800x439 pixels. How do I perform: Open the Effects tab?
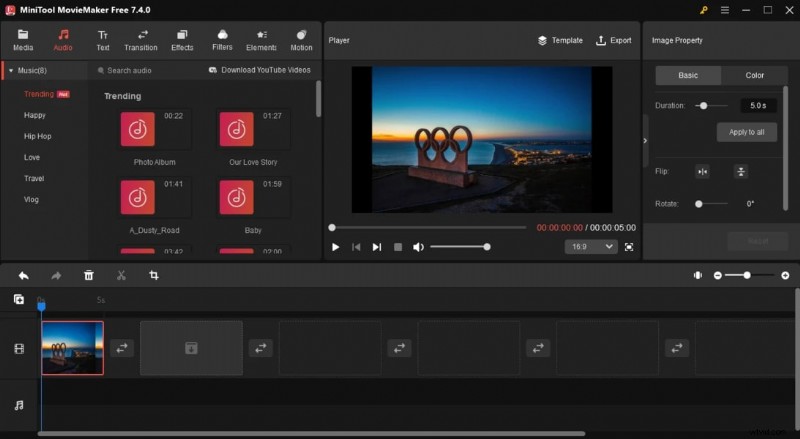182,40
